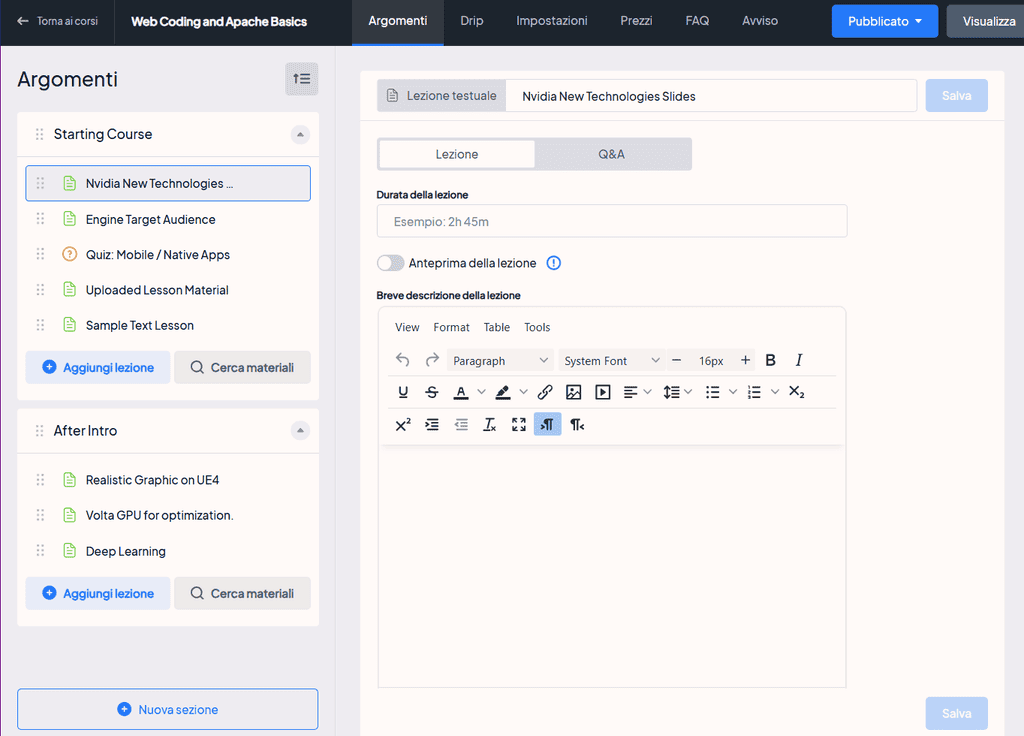Decrease font size with minus button
The height and width of the screenshot is (736, 1024).
(677, 360)
